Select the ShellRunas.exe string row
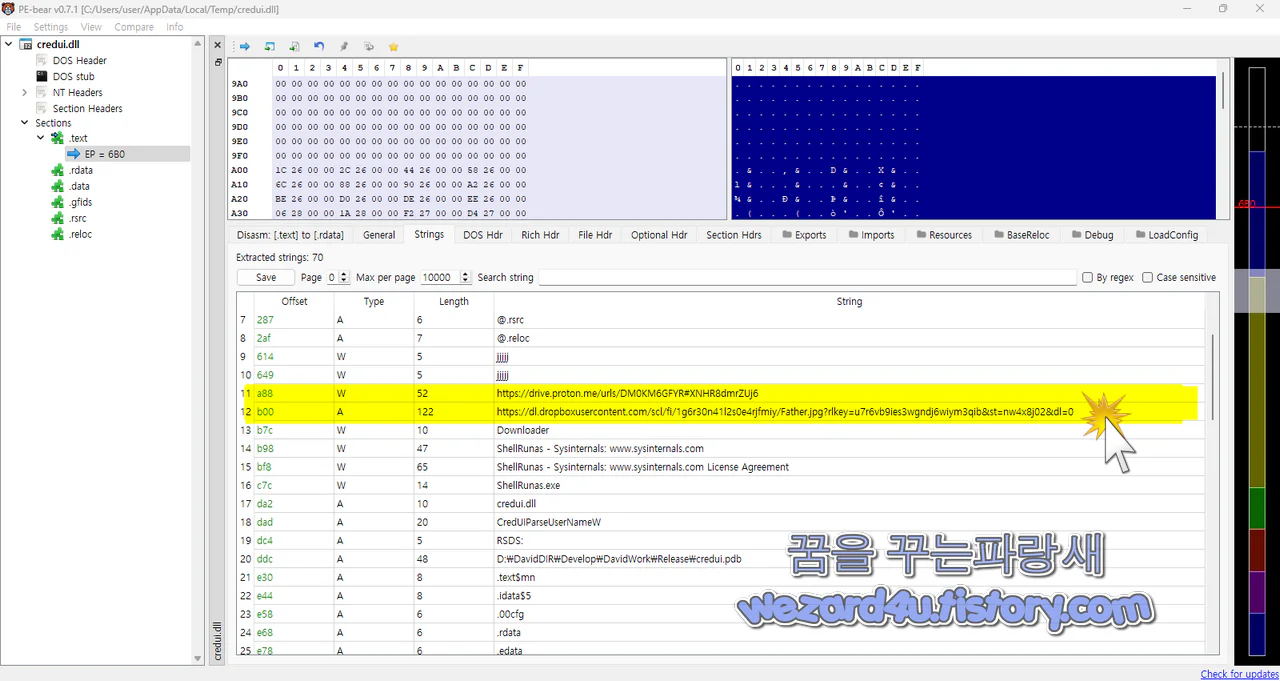Viewport: 1280px width, 681px height. click(720, 485)
